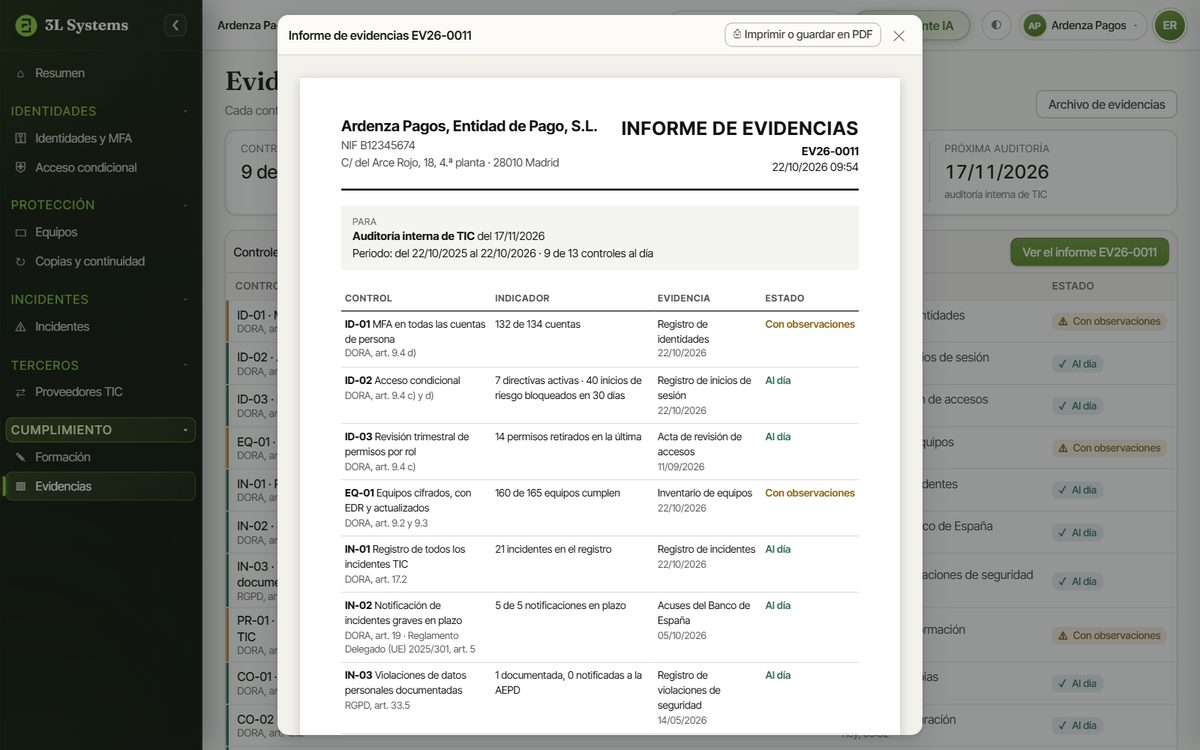
Task: Click the EVIDENCIA column header in the report
Action: click(x=684, y=298)
